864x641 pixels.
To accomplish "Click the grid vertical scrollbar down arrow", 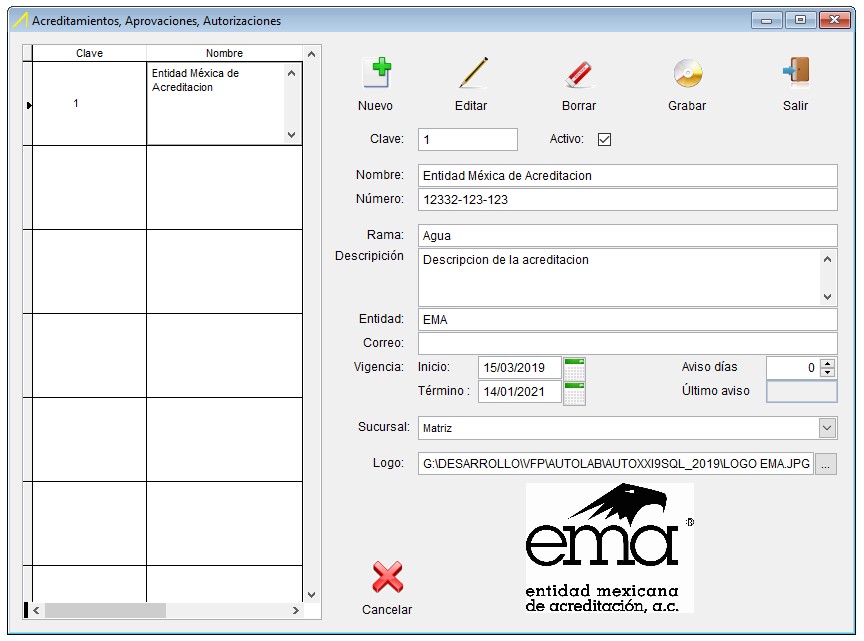I will pos(311,595).
